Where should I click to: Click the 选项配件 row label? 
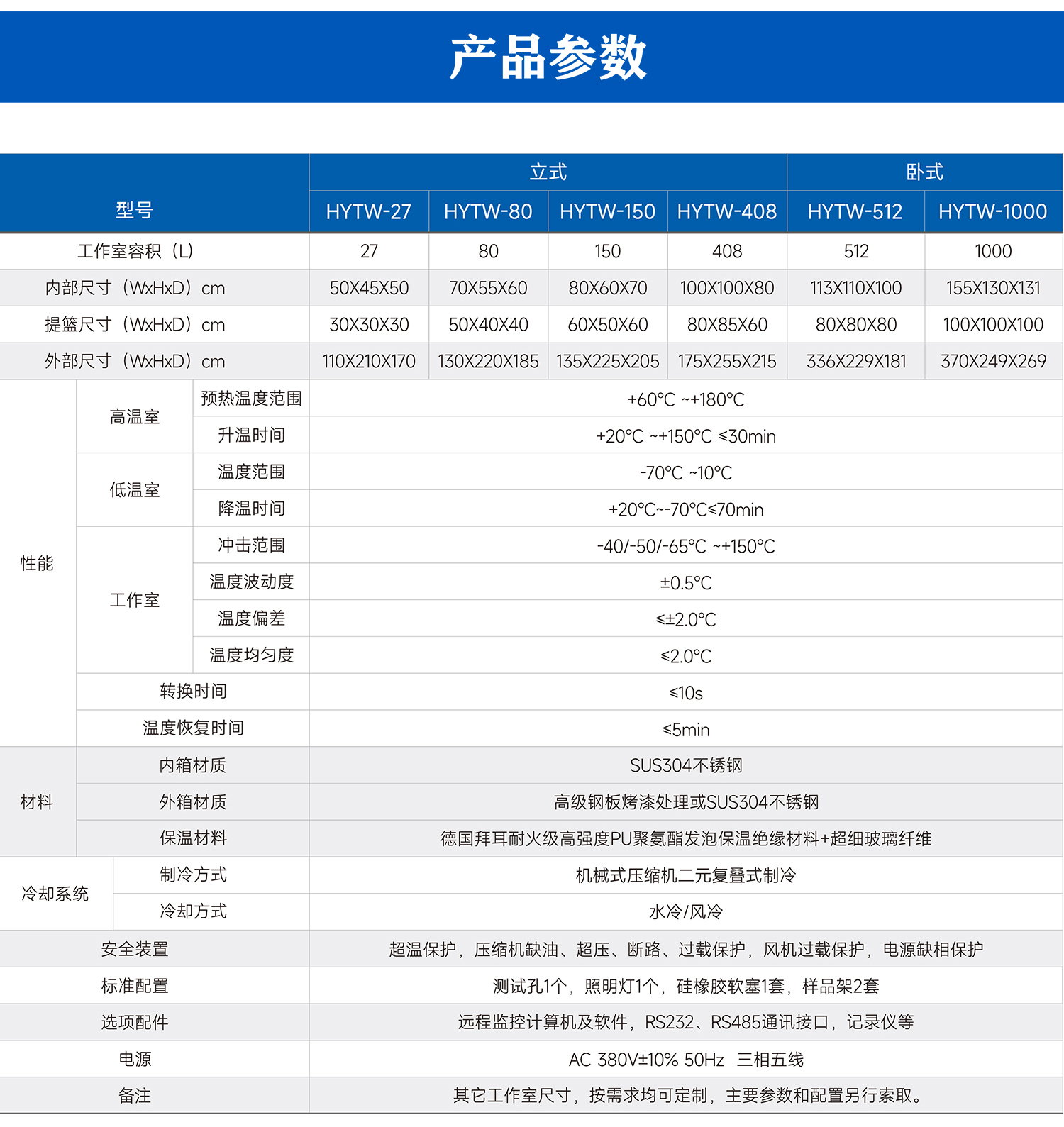click(x=135, y=1023)
